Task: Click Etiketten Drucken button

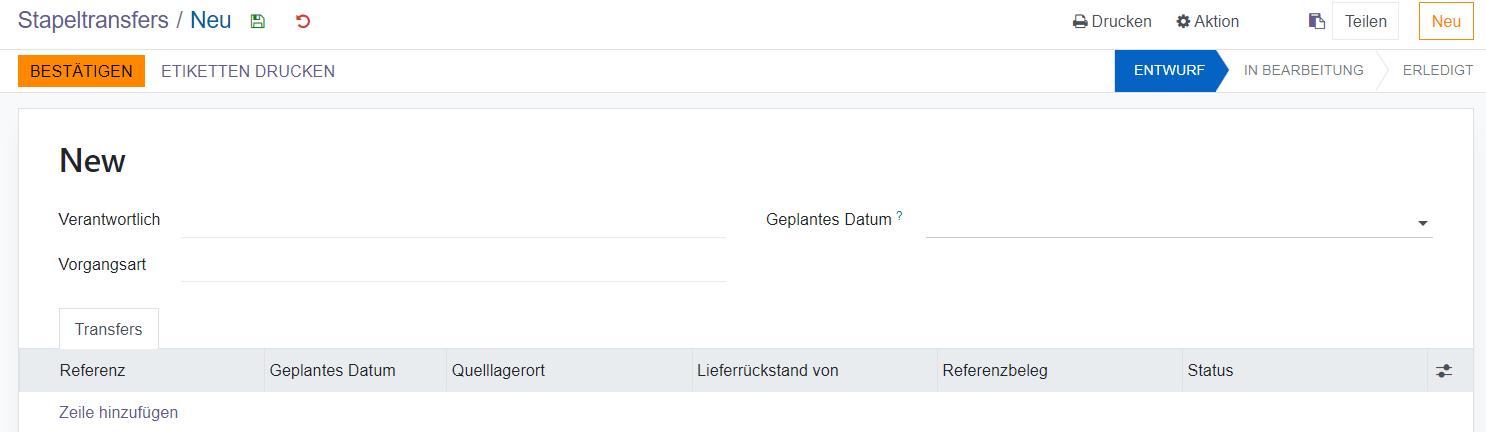Action: click(x=248, y=71)
